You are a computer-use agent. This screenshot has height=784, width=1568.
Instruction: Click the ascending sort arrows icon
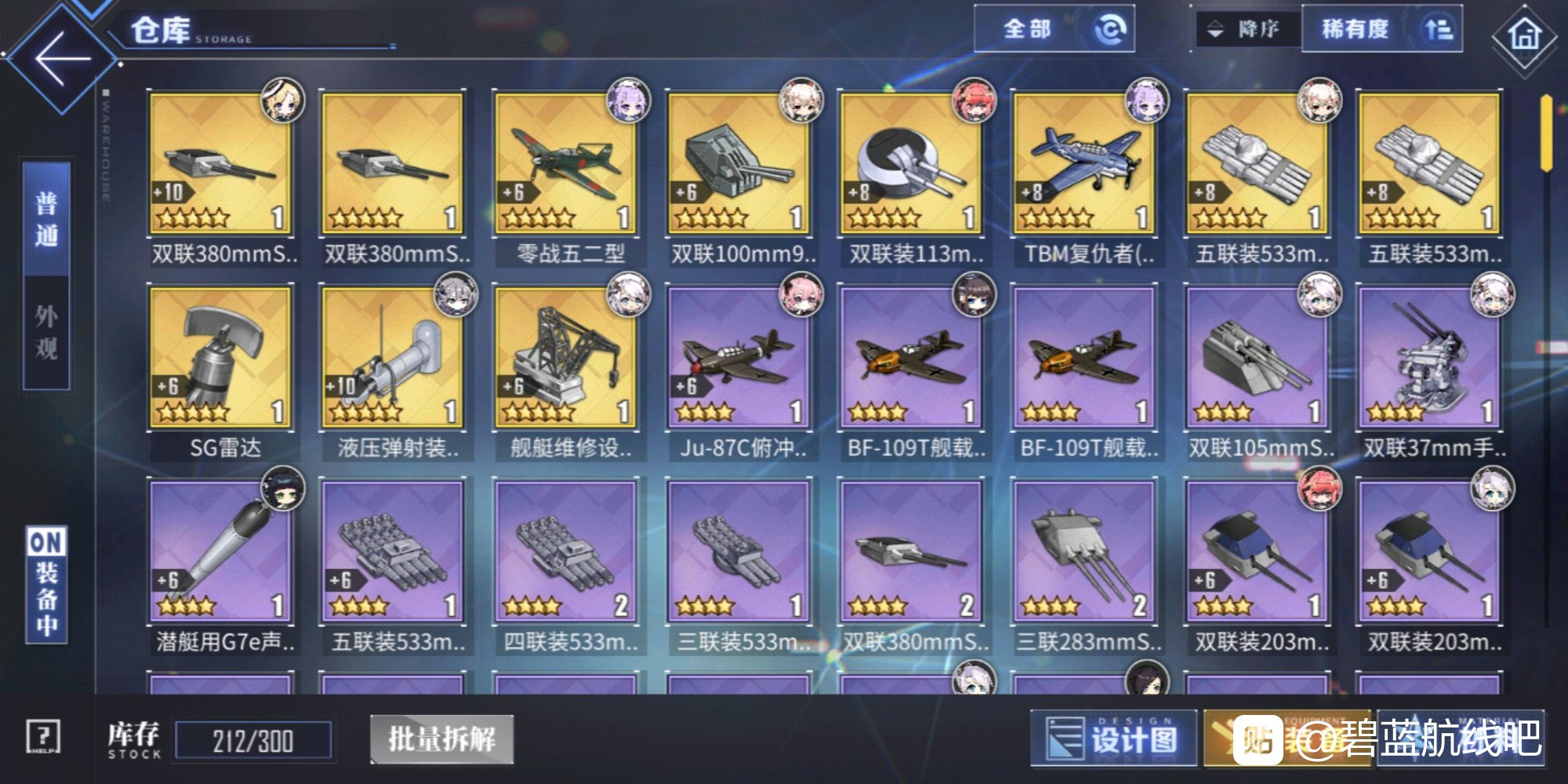(1439, 30)
